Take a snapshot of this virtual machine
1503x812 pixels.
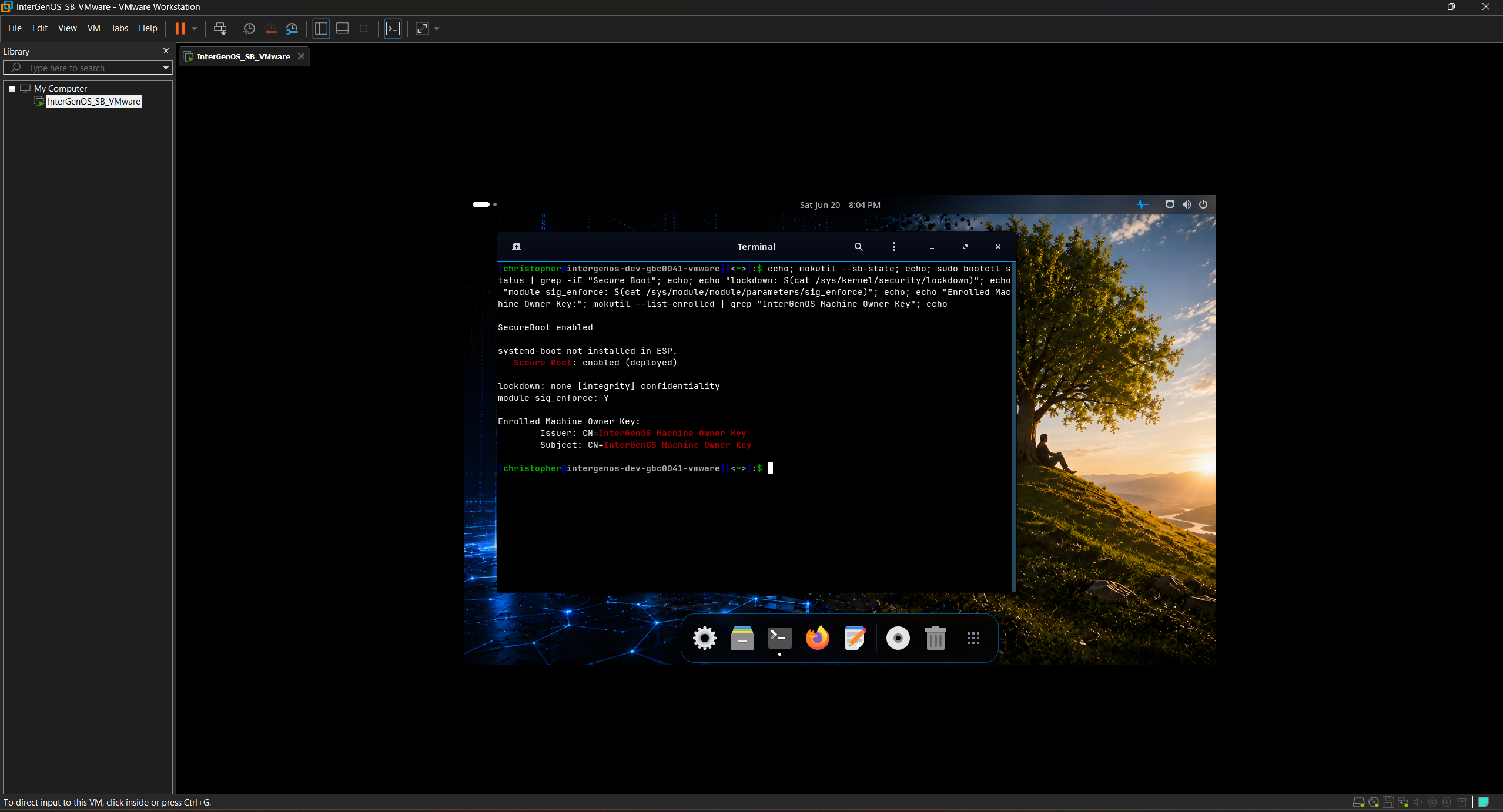click(249, 28)
